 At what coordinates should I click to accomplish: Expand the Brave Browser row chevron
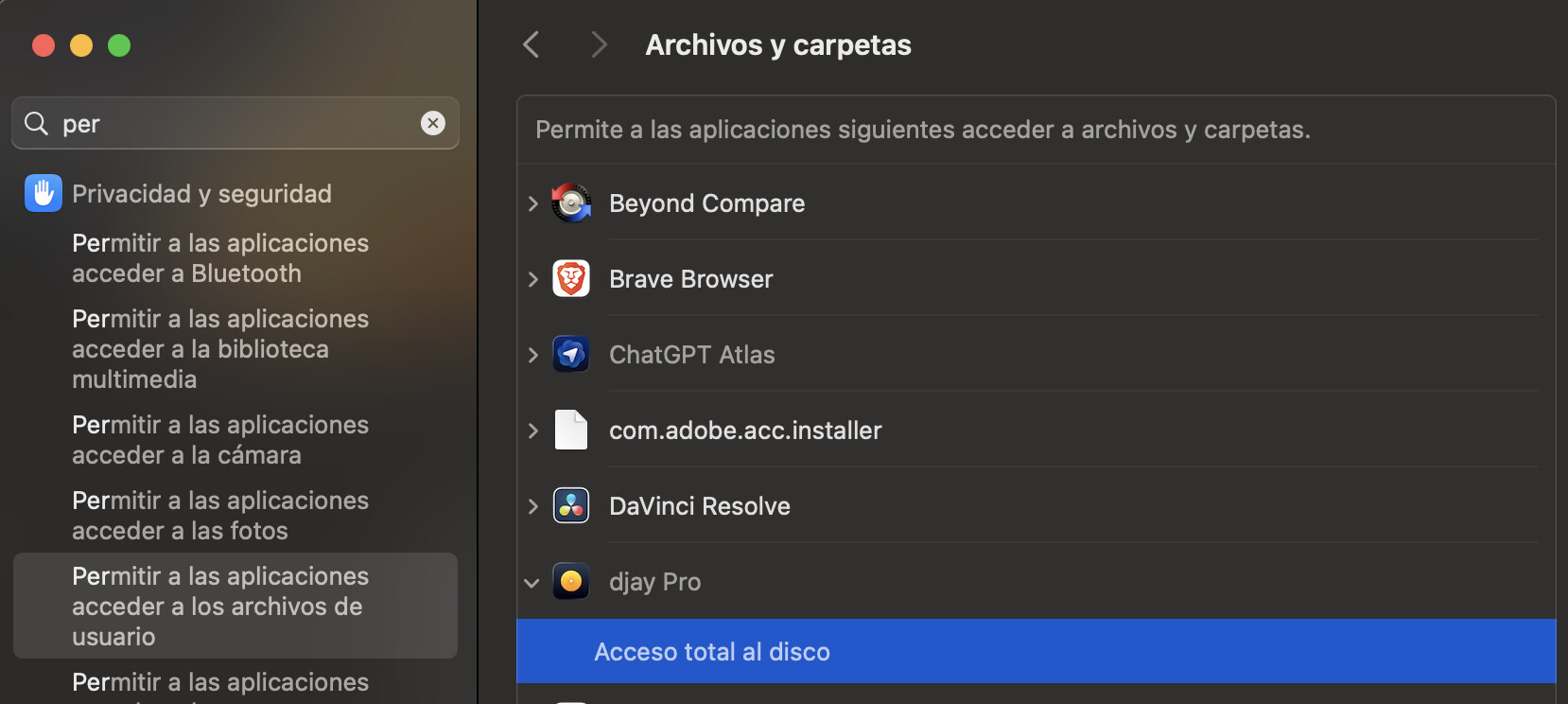coord(532,279)
